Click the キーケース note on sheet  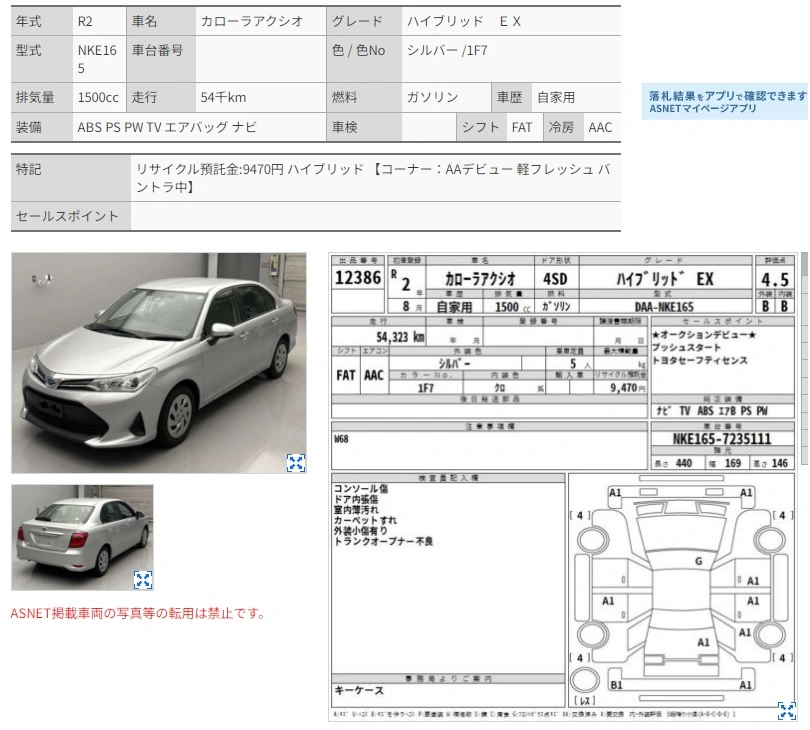pyautogui.click(x=359, y=691)
